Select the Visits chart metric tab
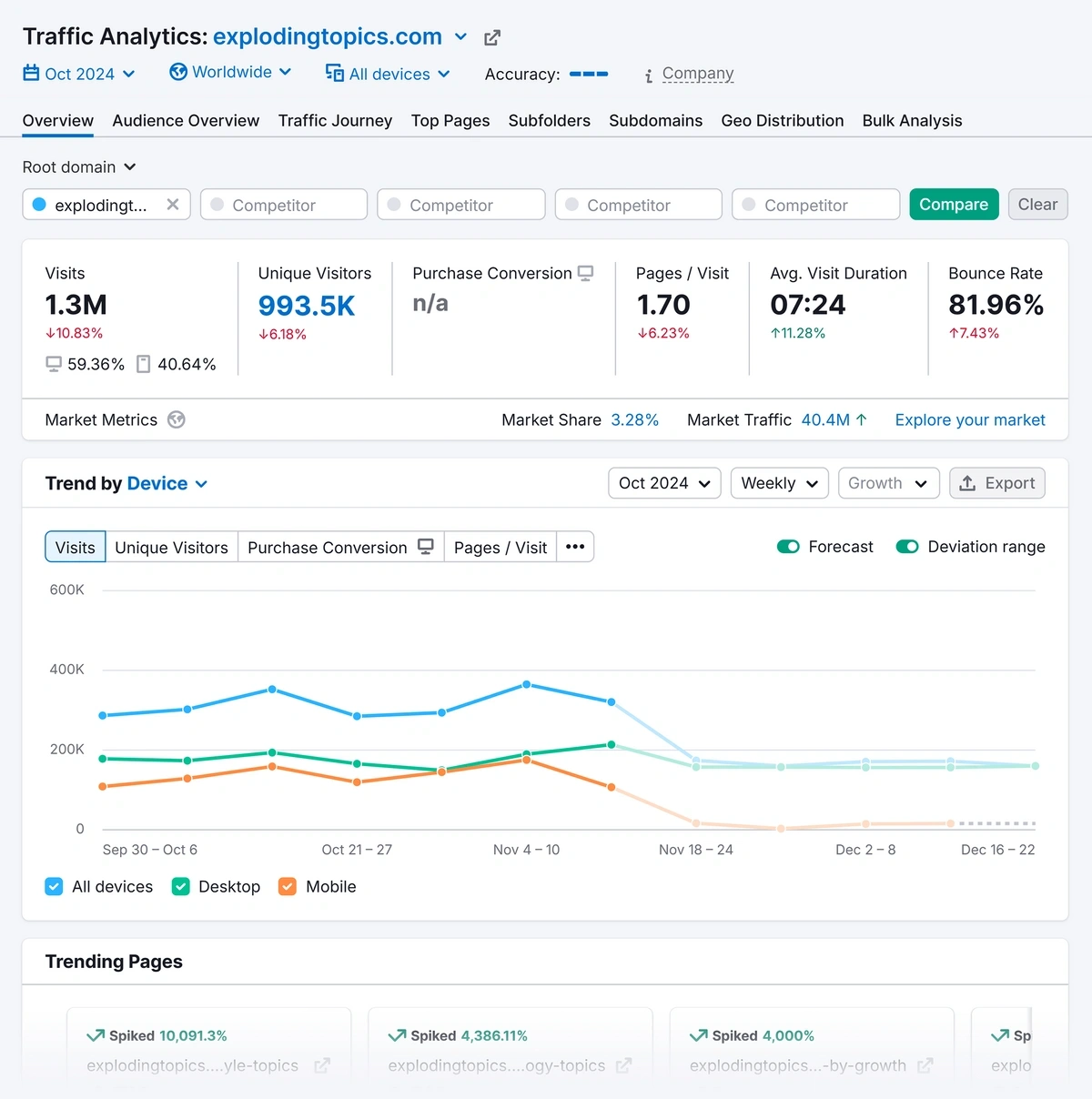 (76, 547)
